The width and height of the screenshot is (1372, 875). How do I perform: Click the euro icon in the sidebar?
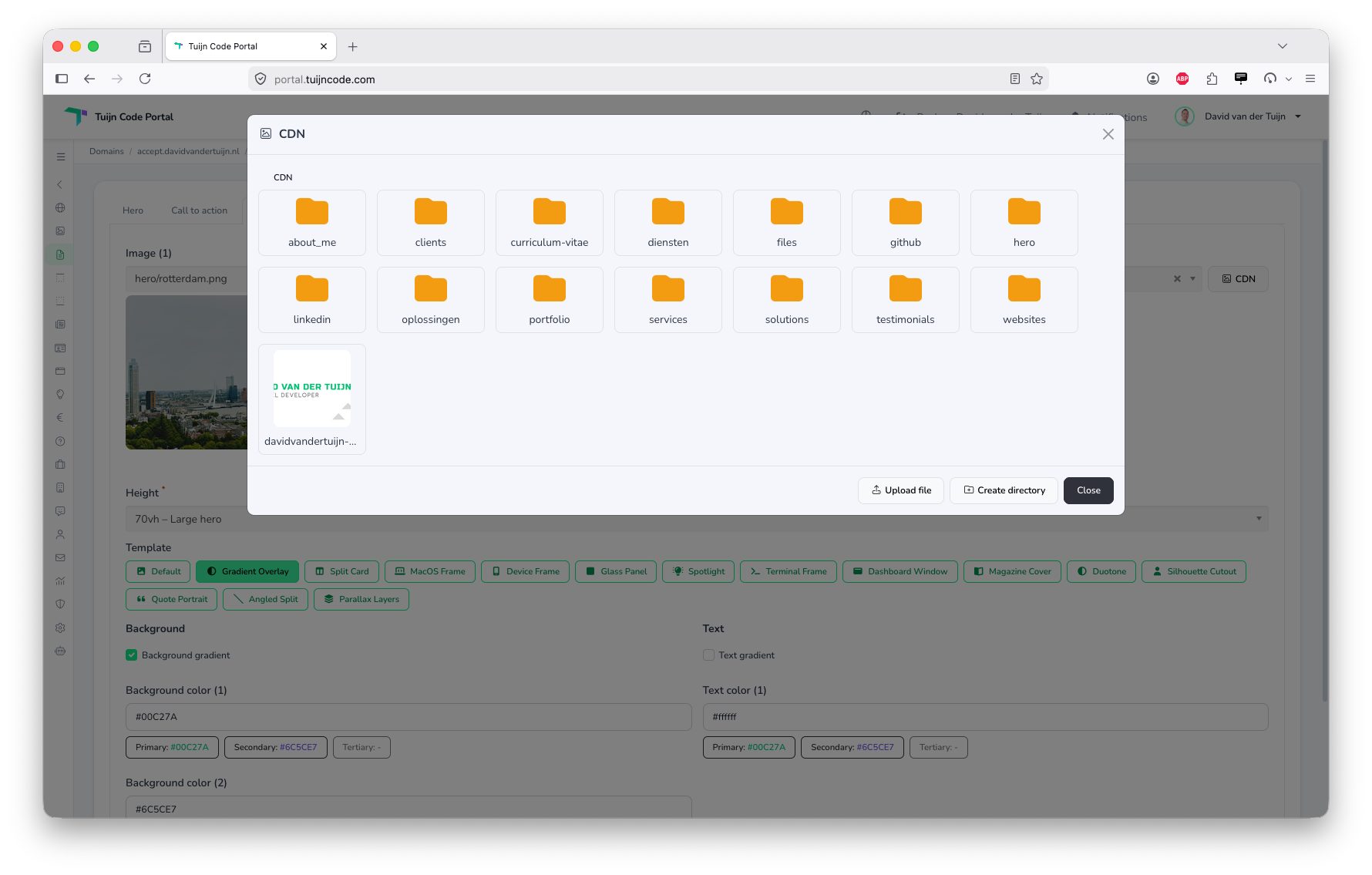60,418
